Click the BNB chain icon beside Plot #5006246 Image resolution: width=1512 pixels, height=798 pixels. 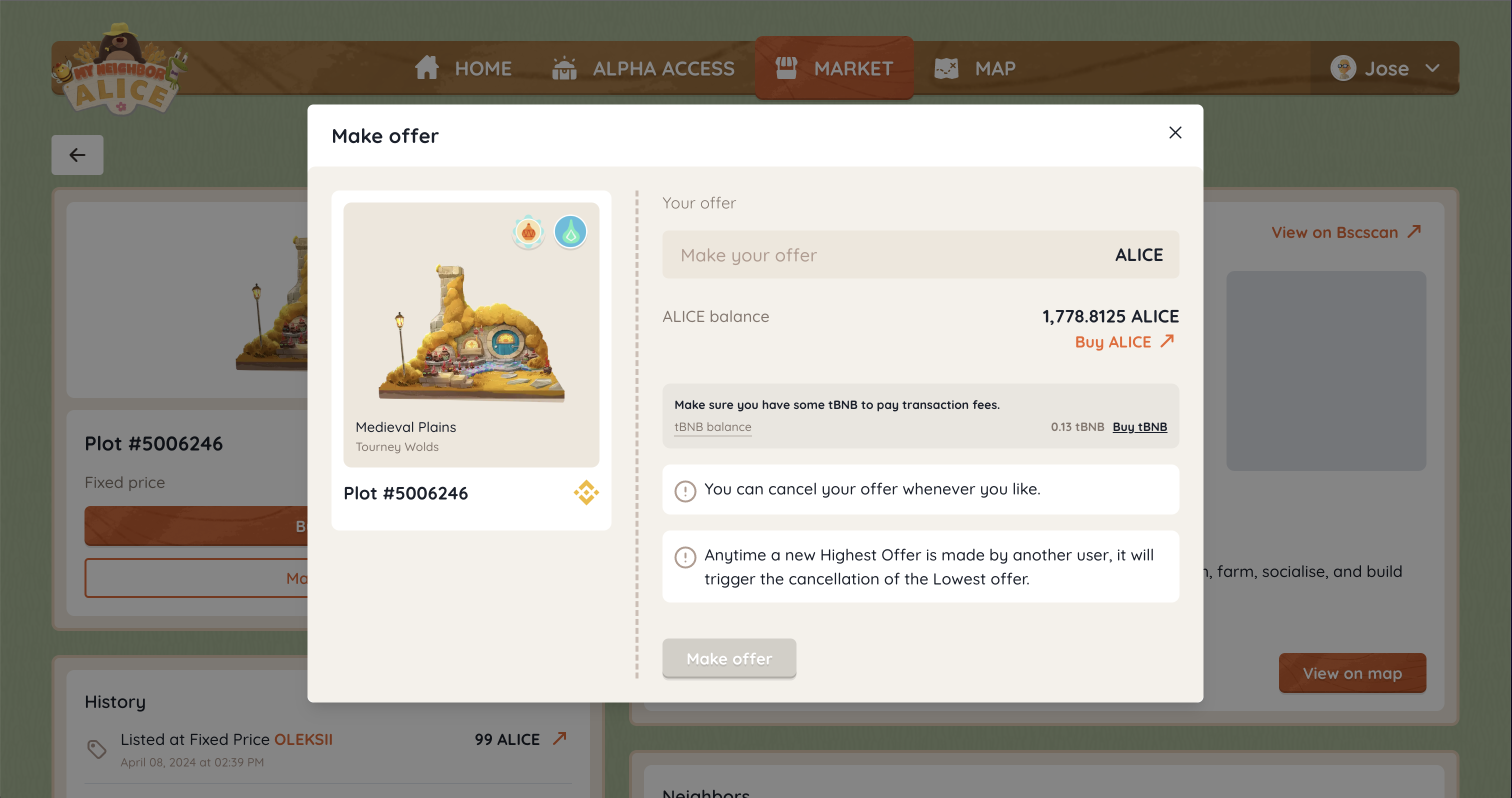click(x=586, y=492)
